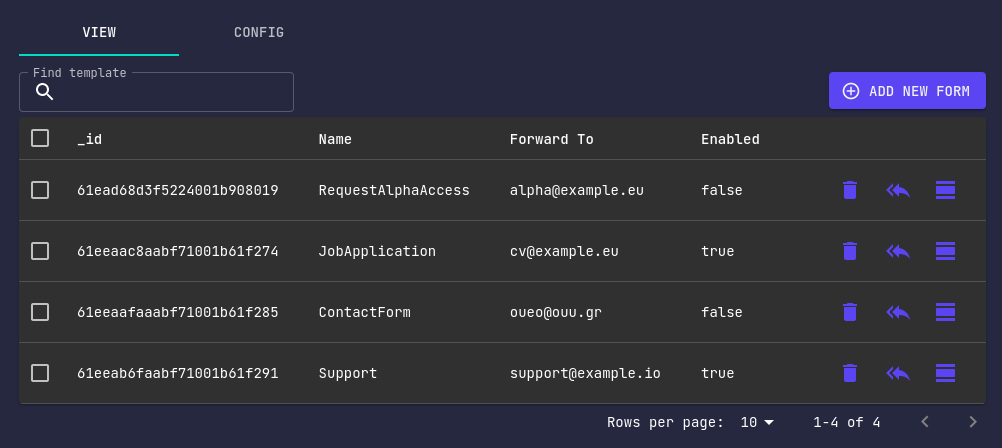Click the search magnifier icon
Screen dimensions: 1002x448
[x=44, y=92]
